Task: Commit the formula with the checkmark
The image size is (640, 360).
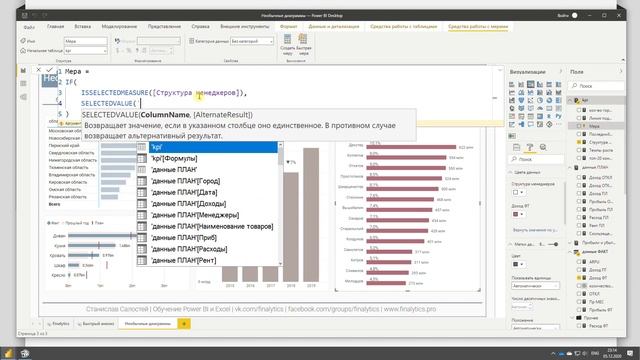Action: click(x=49, y=70)
